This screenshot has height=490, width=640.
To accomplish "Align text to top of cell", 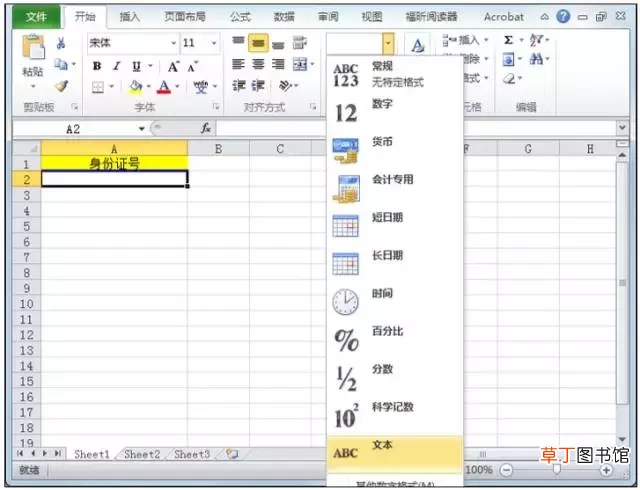I will [x=238, y=42].
